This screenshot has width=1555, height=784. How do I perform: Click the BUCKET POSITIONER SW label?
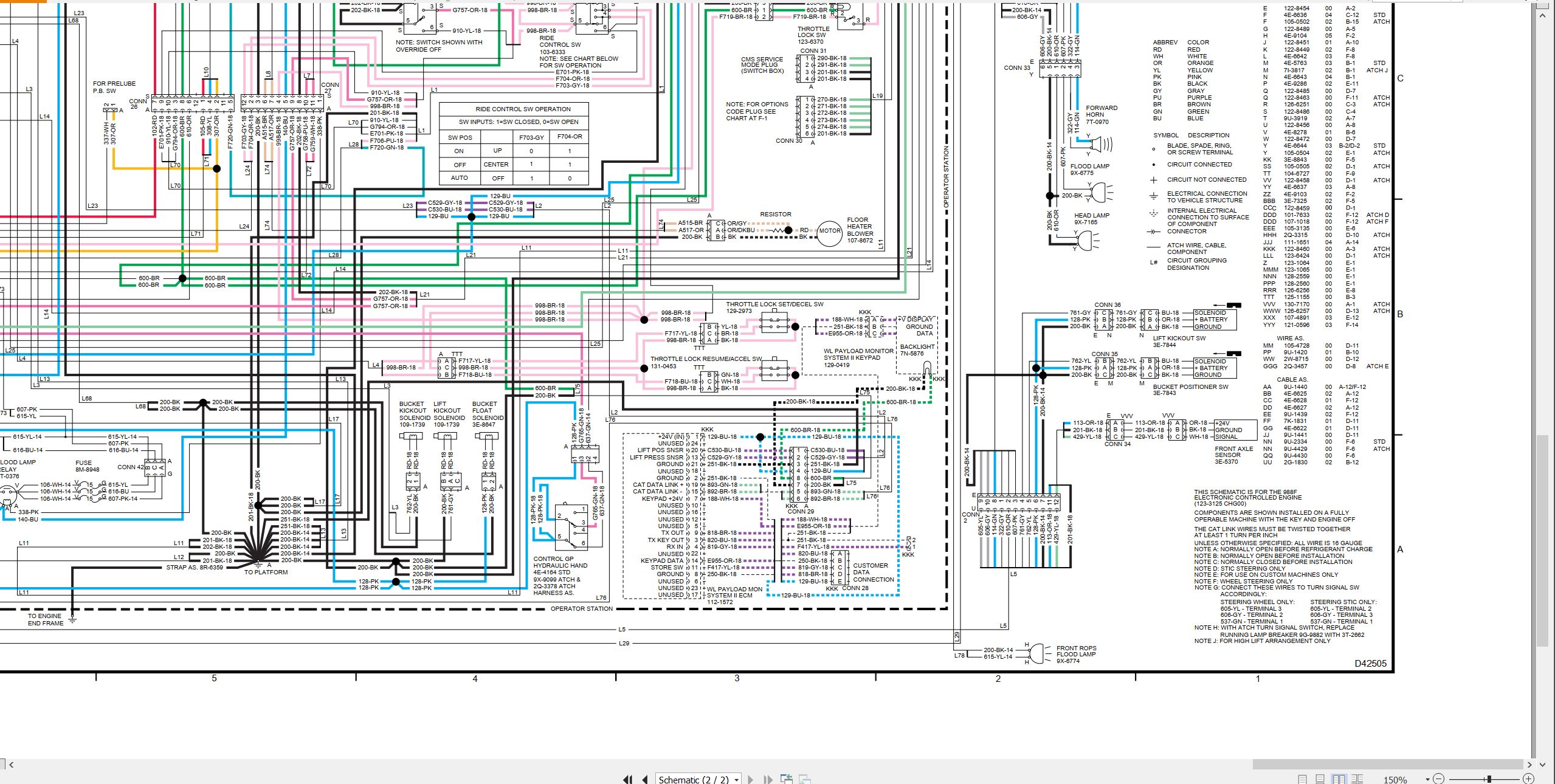[1190, 387]
